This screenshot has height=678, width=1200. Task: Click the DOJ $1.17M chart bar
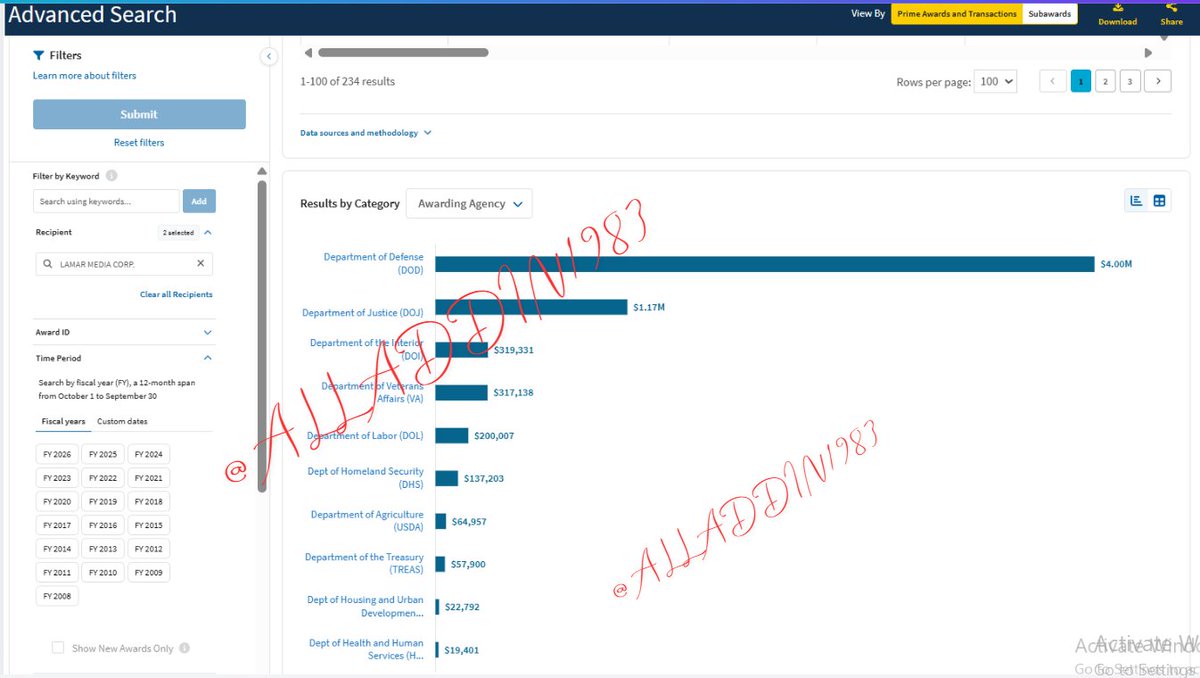coord(531,307)
